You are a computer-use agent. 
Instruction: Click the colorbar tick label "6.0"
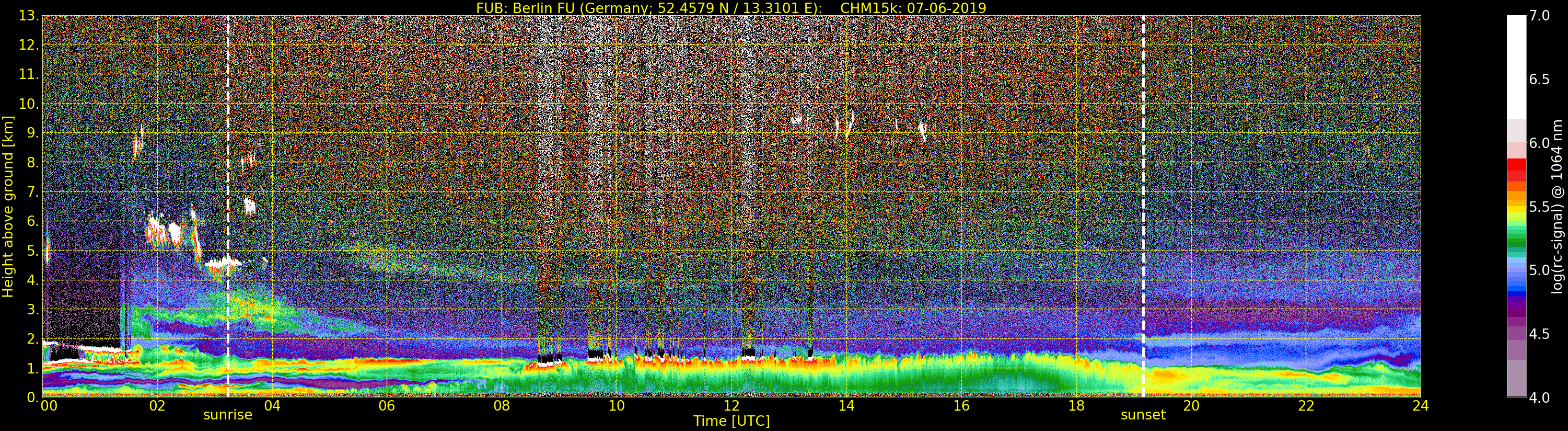point(1539,143)
